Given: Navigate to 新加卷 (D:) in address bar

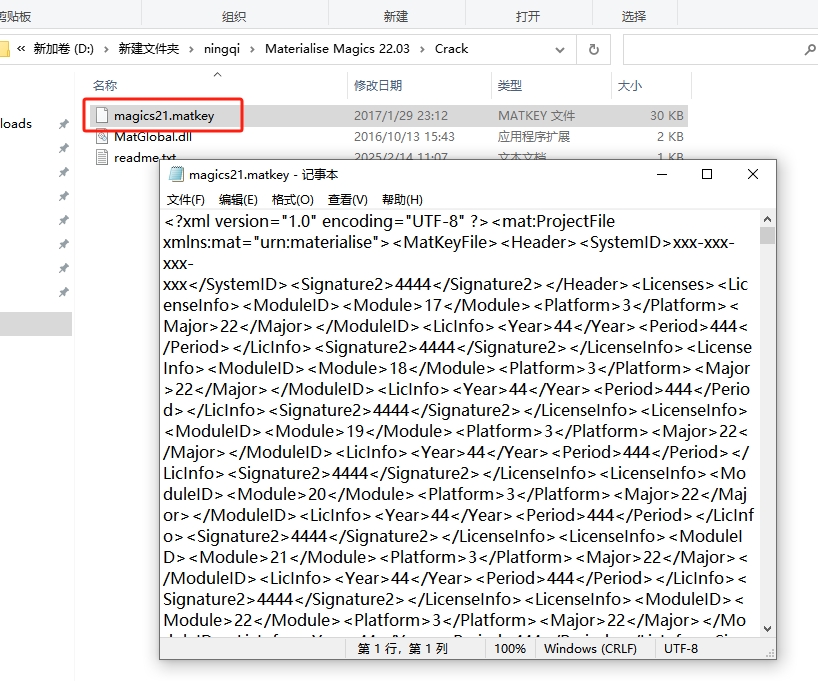Looking at the screenshot, I should 64,49.
